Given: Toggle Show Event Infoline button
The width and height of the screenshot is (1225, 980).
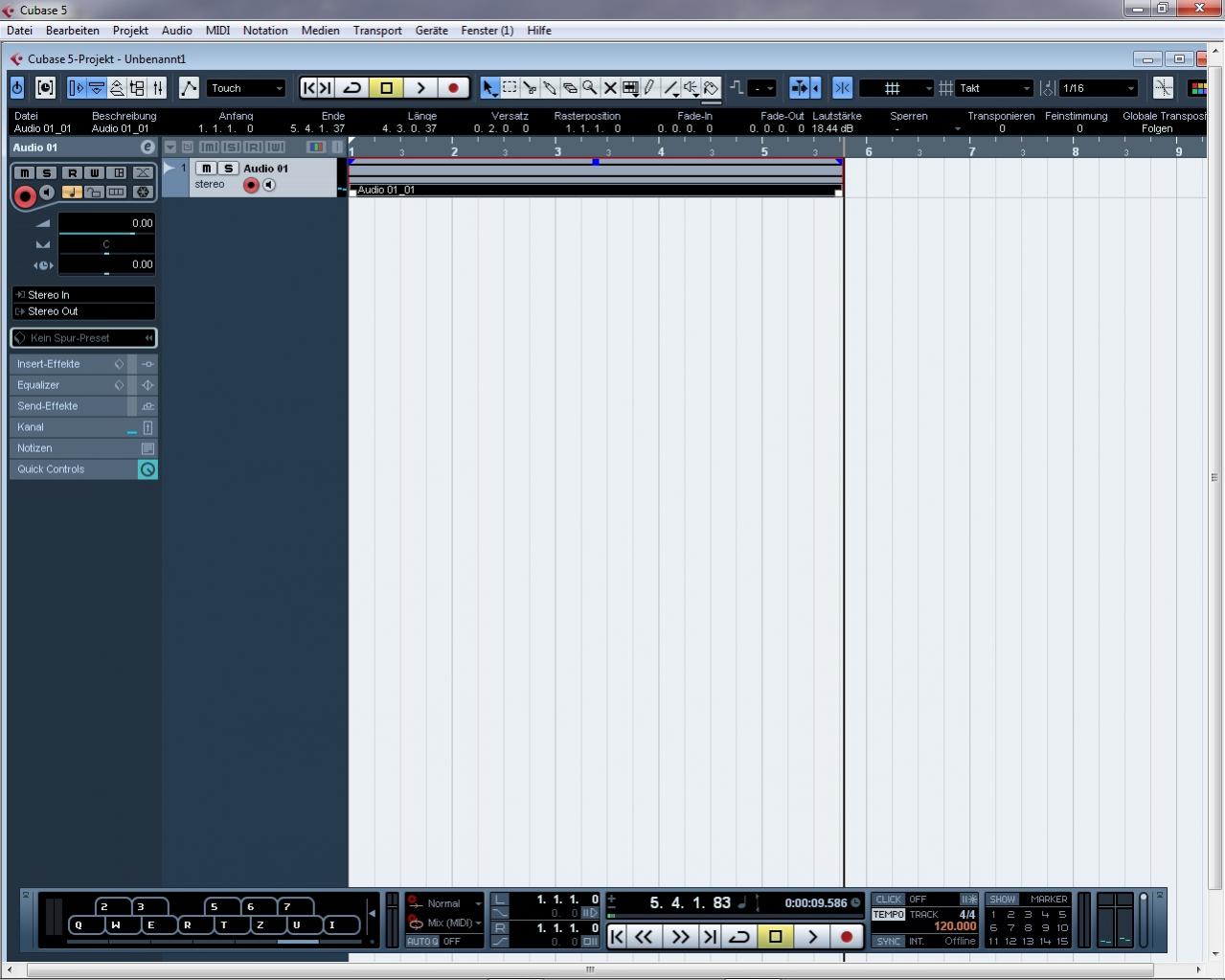Looking at the screenshot, I should (x=96, y=88).
